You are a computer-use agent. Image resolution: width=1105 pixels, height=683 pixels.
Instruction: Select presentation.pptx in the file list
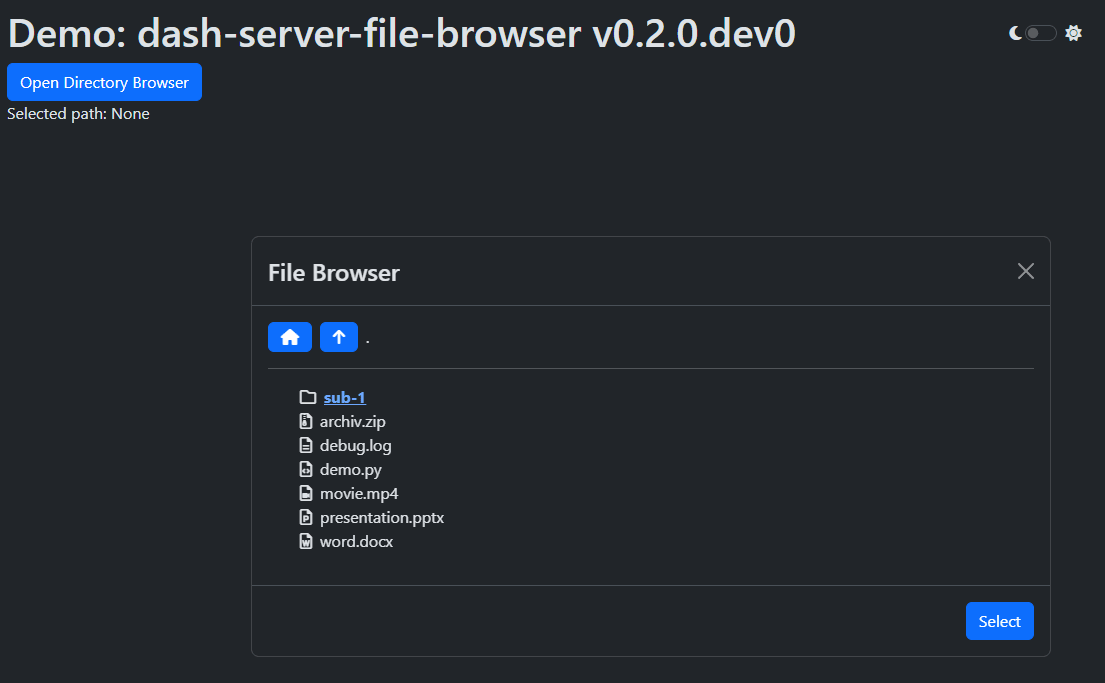point(382,516)
